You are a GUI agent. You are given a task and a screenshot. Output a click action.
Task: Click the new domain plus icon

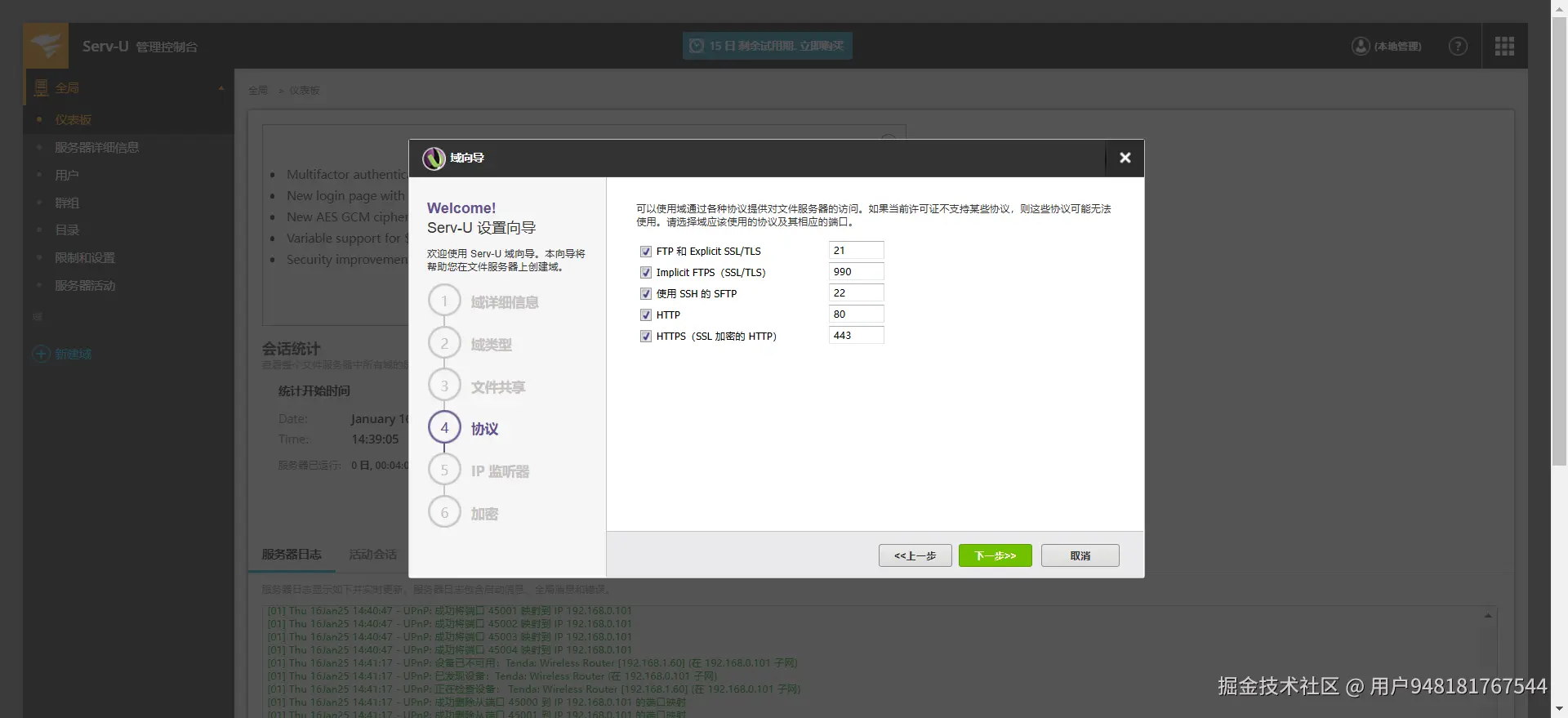pos(41,354)
